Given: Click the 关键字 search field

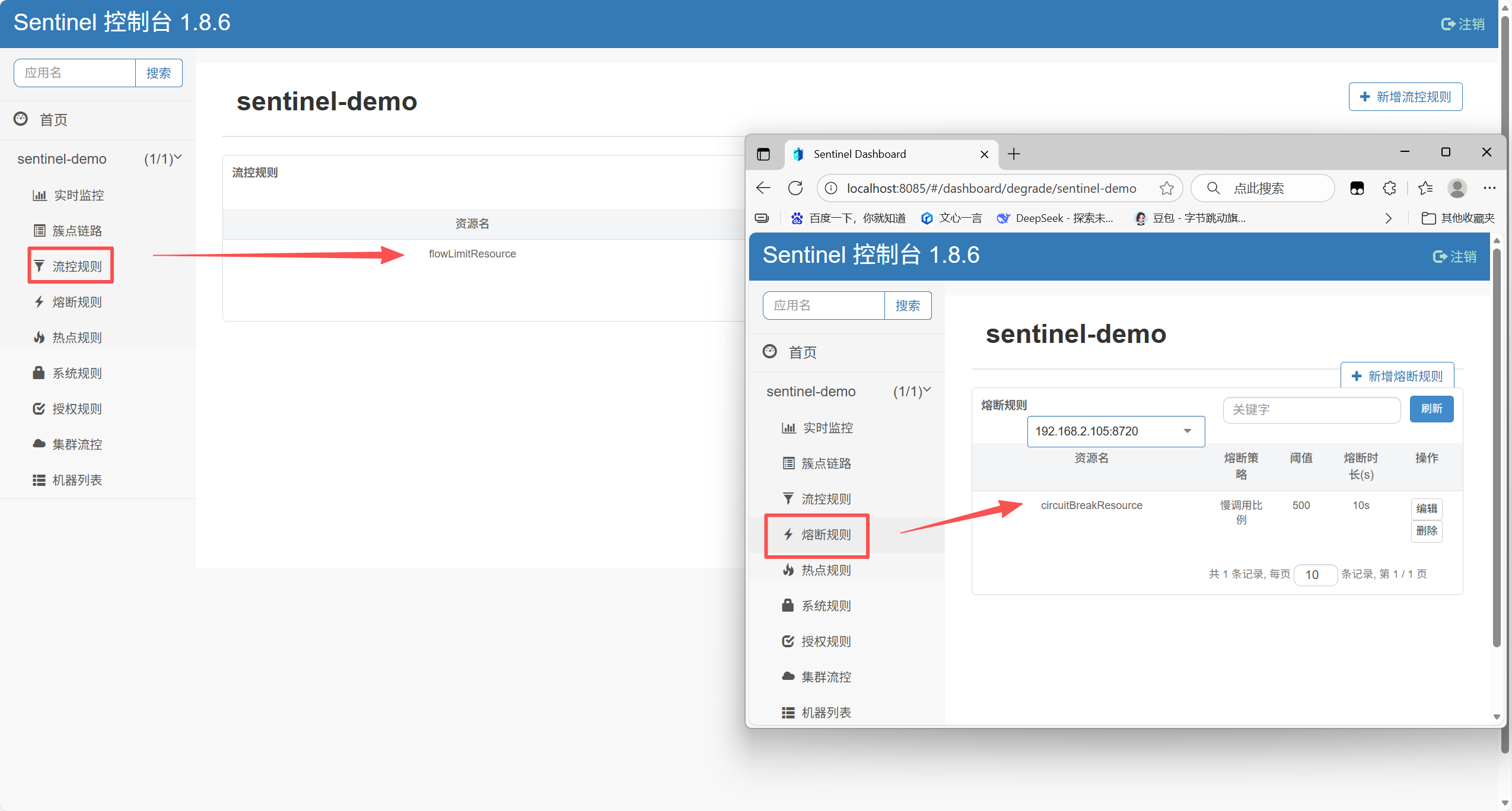Looking at the screenshot, I should (1311, 409).
